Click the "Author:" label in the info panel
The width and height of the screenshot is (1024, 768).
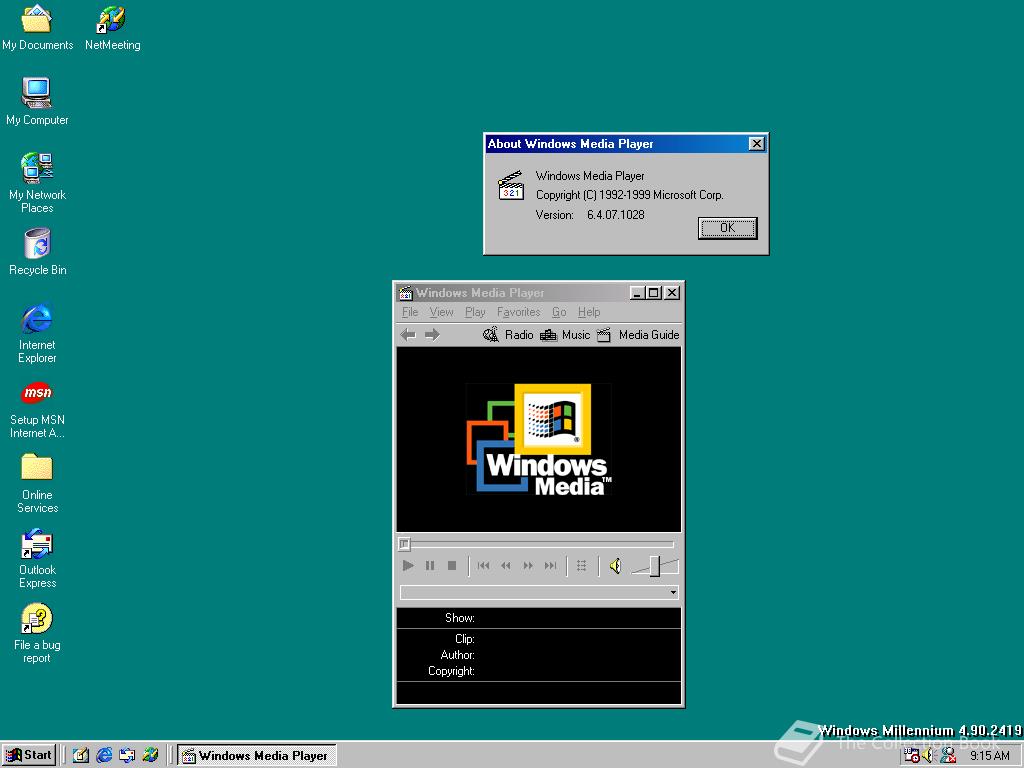(457, 654)
